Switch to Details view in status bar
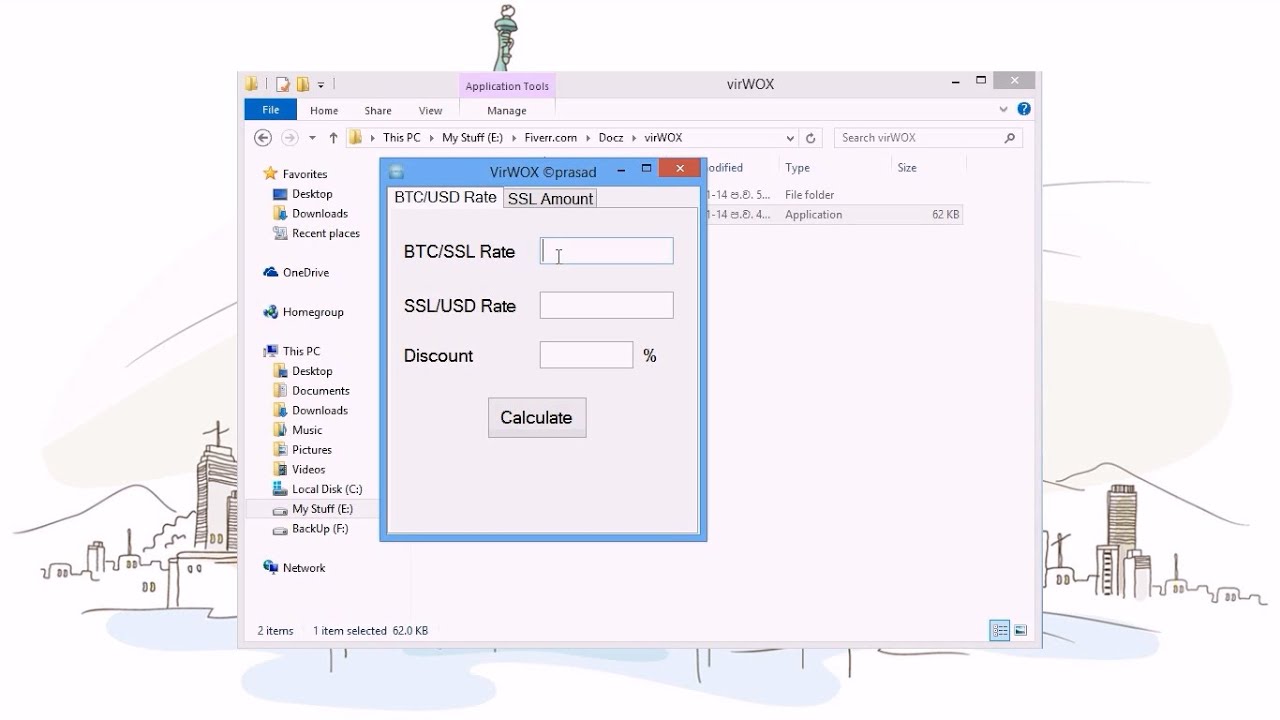Screen dimensions: 1280x720 1000,630
